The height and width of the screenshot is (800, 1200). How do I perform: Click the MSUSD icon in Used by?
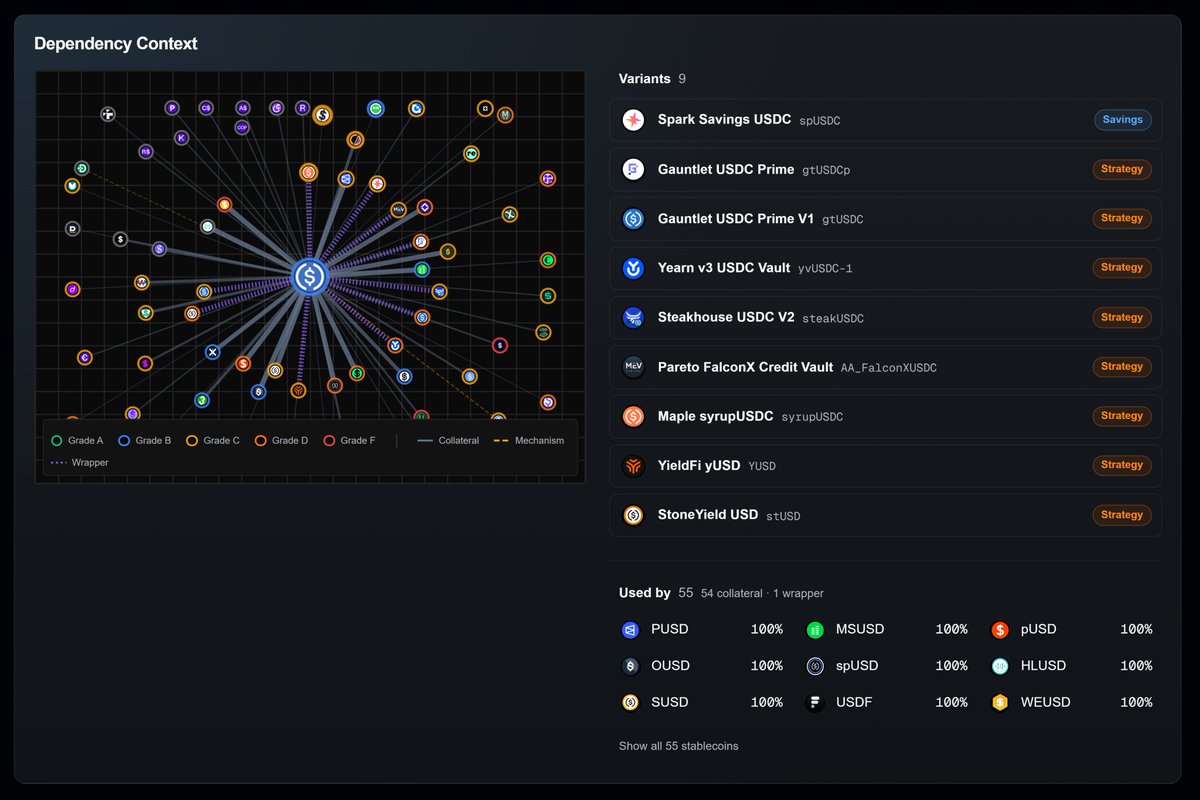click(815, 630)
